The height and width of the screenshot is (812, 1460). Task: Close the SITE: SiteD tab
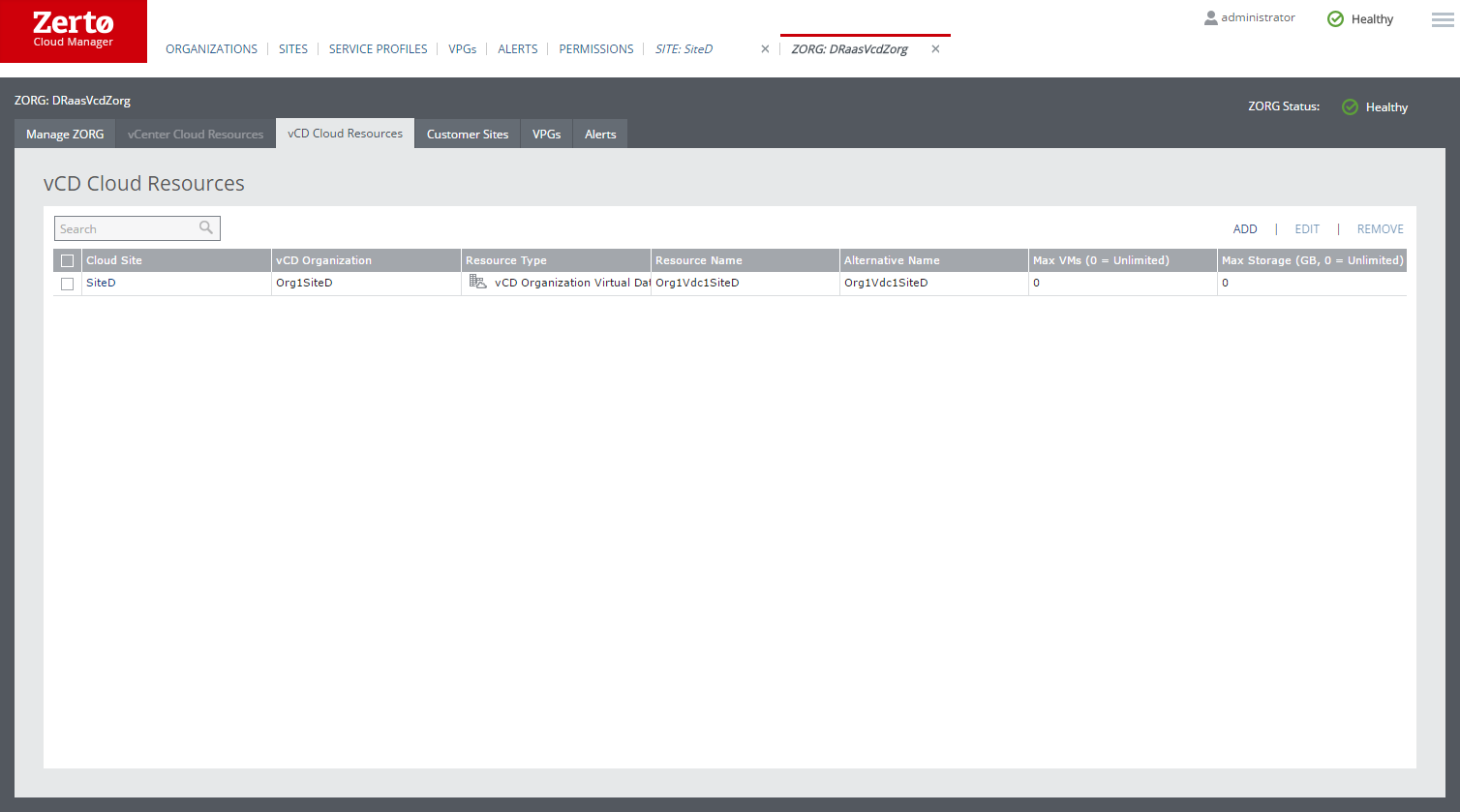click(x=765, y=49)
